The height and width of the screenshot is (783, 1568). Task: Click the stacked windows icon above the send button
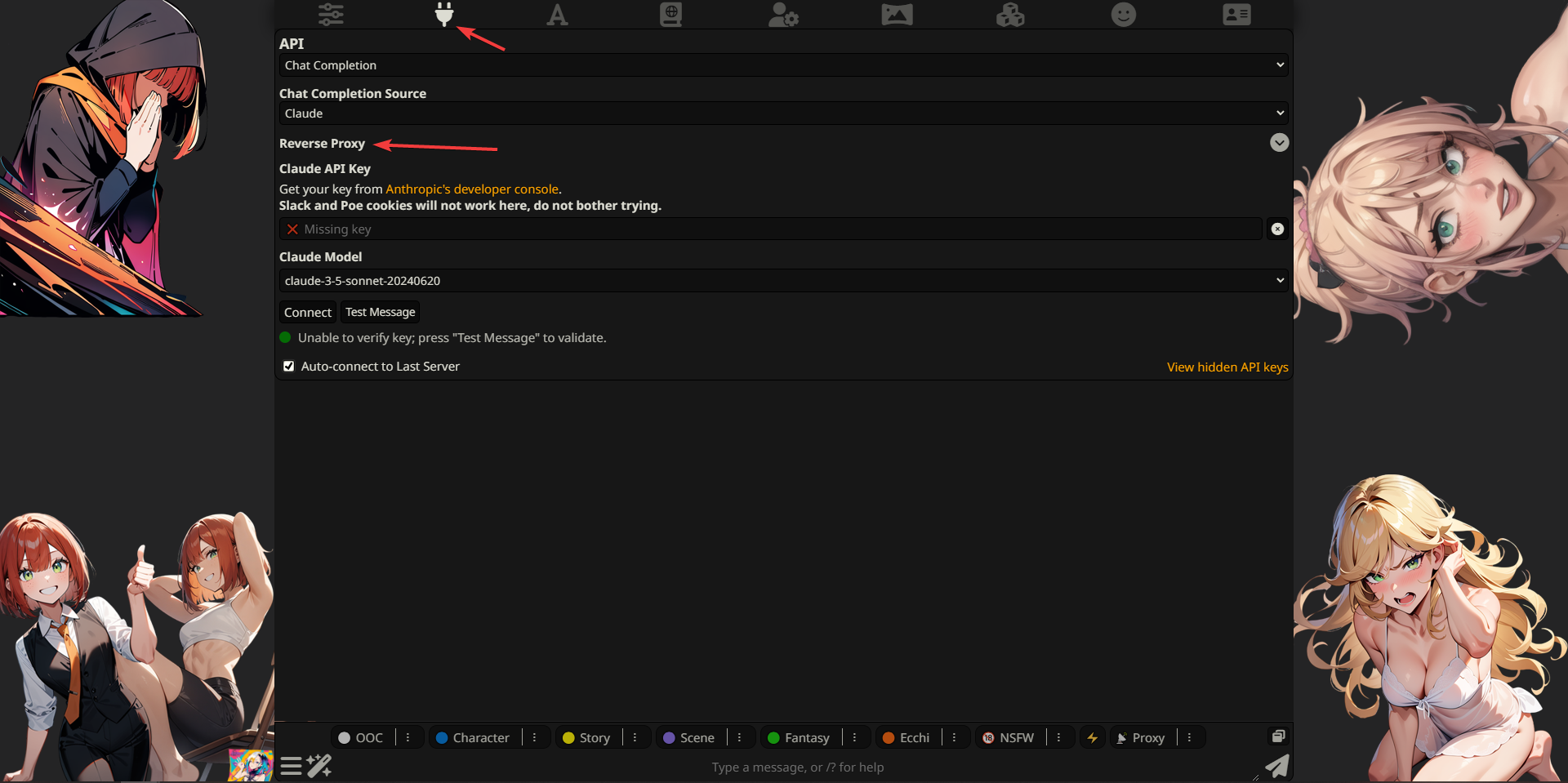[1278, 736]
